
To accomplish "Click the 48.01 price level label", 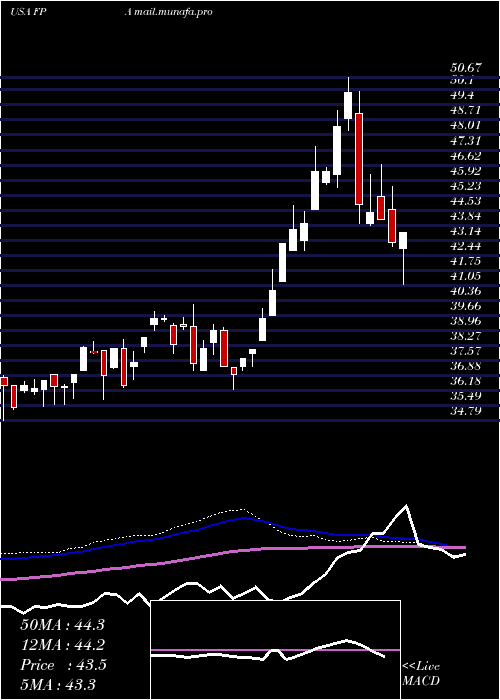I will [466, 125].
